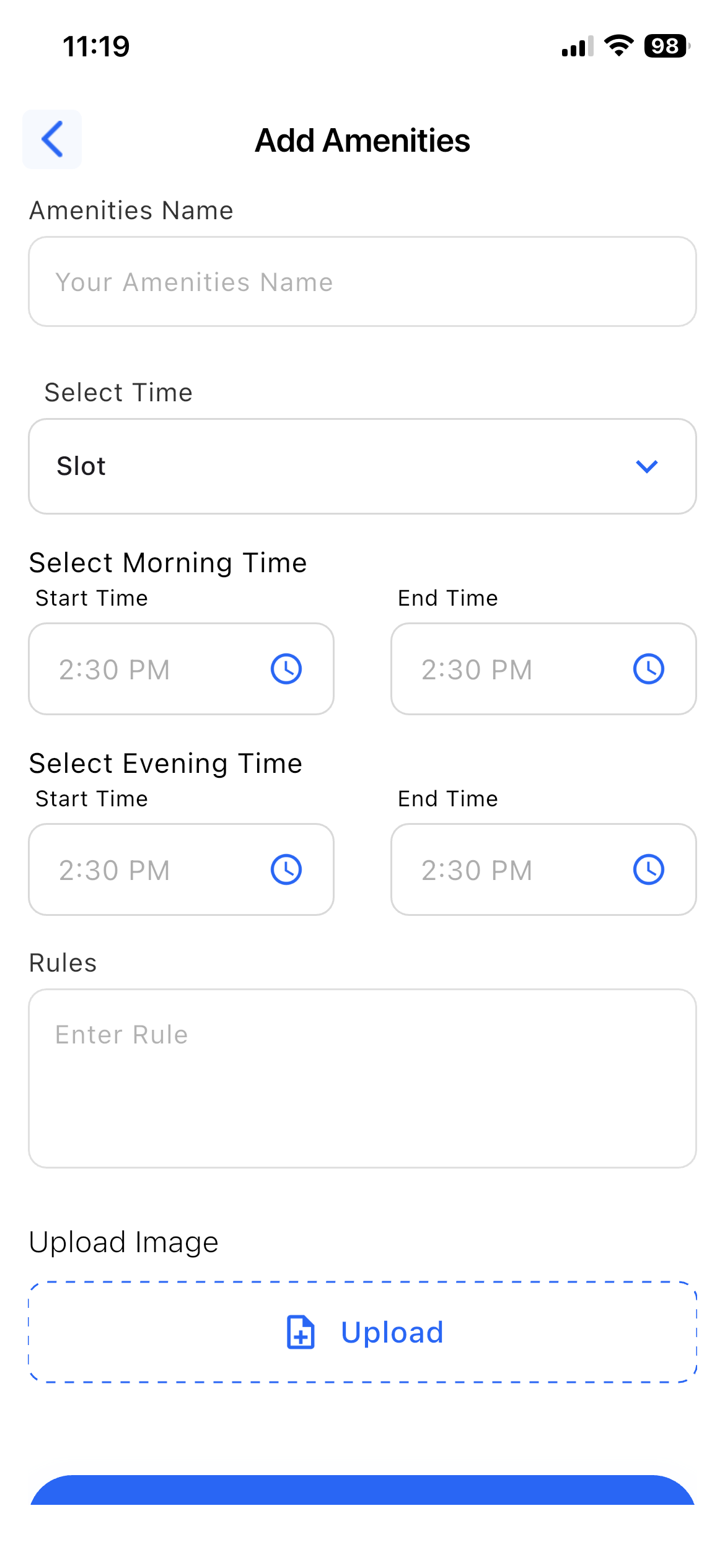Screen dimensions: 725x1568
Task: Select the morning End Time field
Action: pyautogui.click(x=508, y=669)
